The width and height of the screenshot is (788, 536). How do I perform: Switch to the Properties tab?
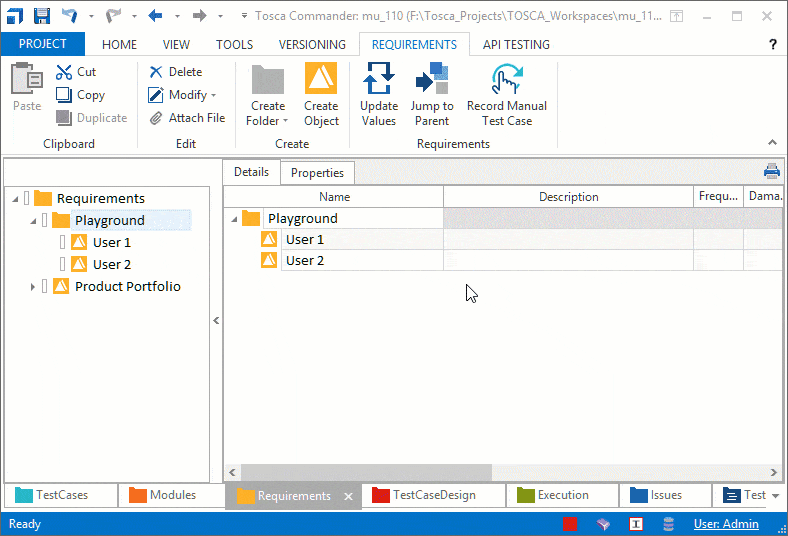click(317, 173)
